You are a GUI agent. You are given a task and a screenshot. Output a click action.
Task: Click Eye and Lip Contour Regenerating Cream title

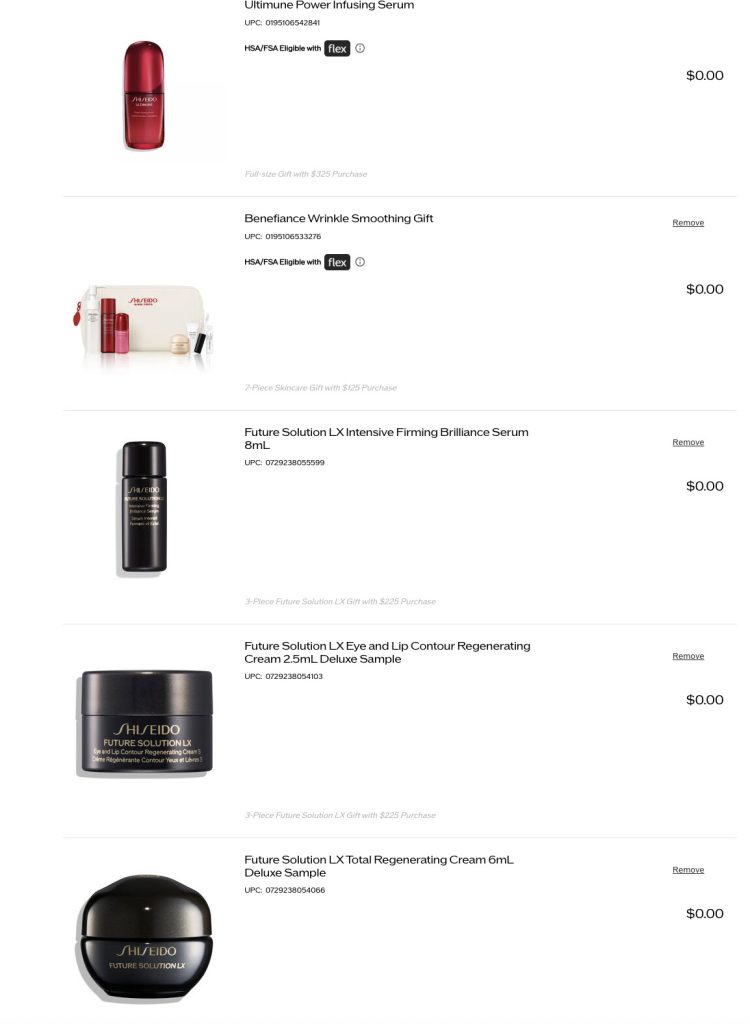387,652
